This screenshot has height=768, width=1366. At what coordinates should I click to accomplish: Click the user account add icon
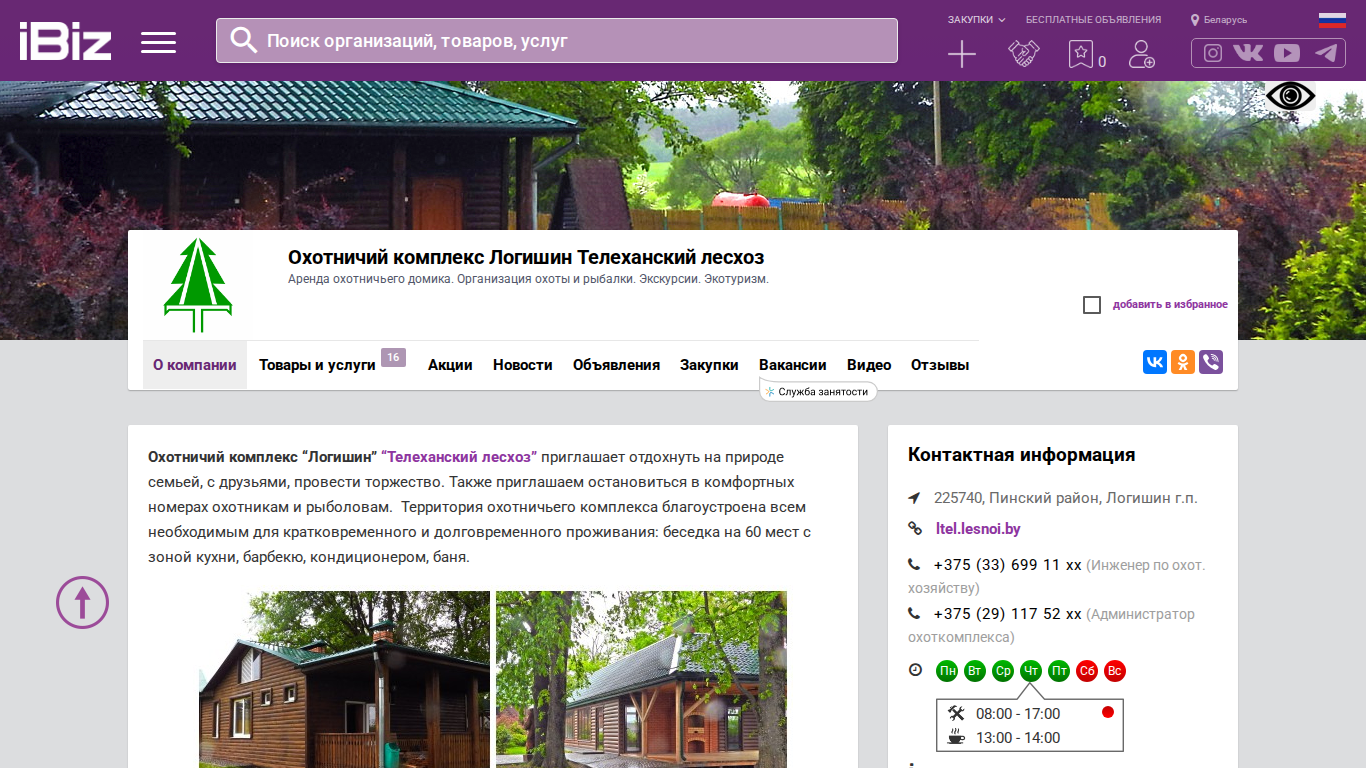[1141, 54]
